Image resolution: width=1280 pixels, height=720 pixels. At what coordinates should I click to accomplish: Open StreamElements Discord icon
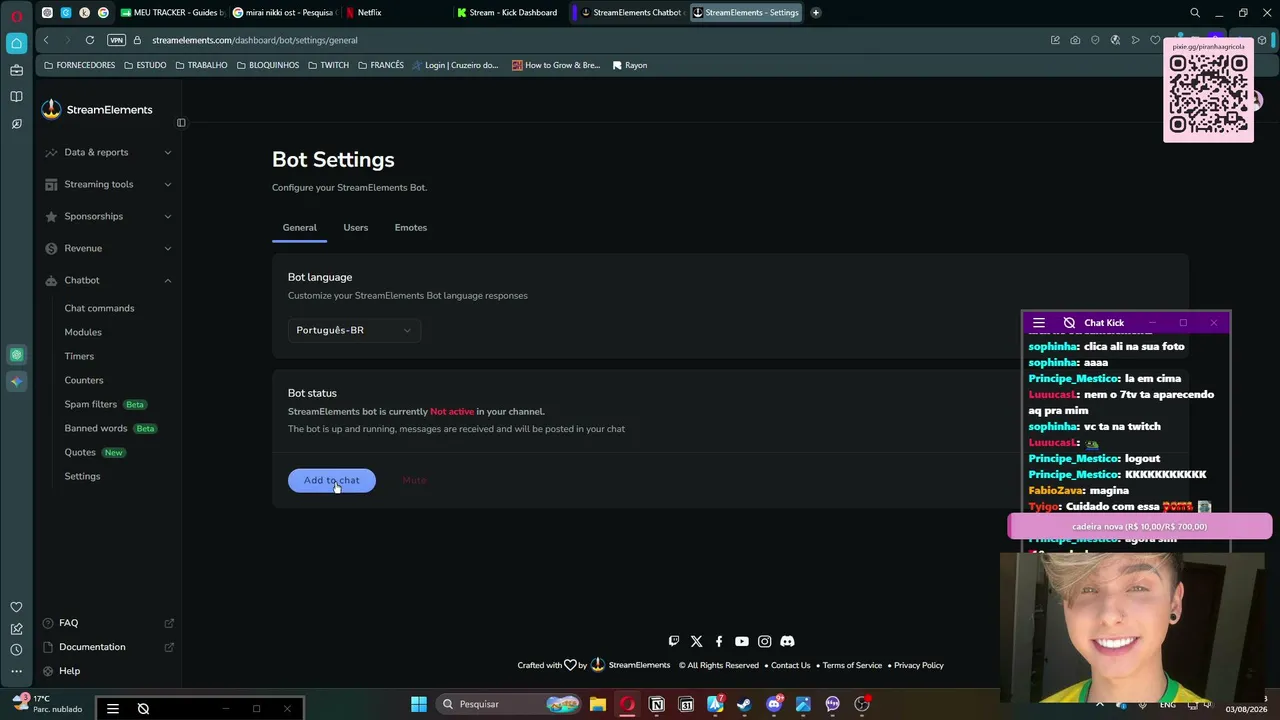coord(787,641)
